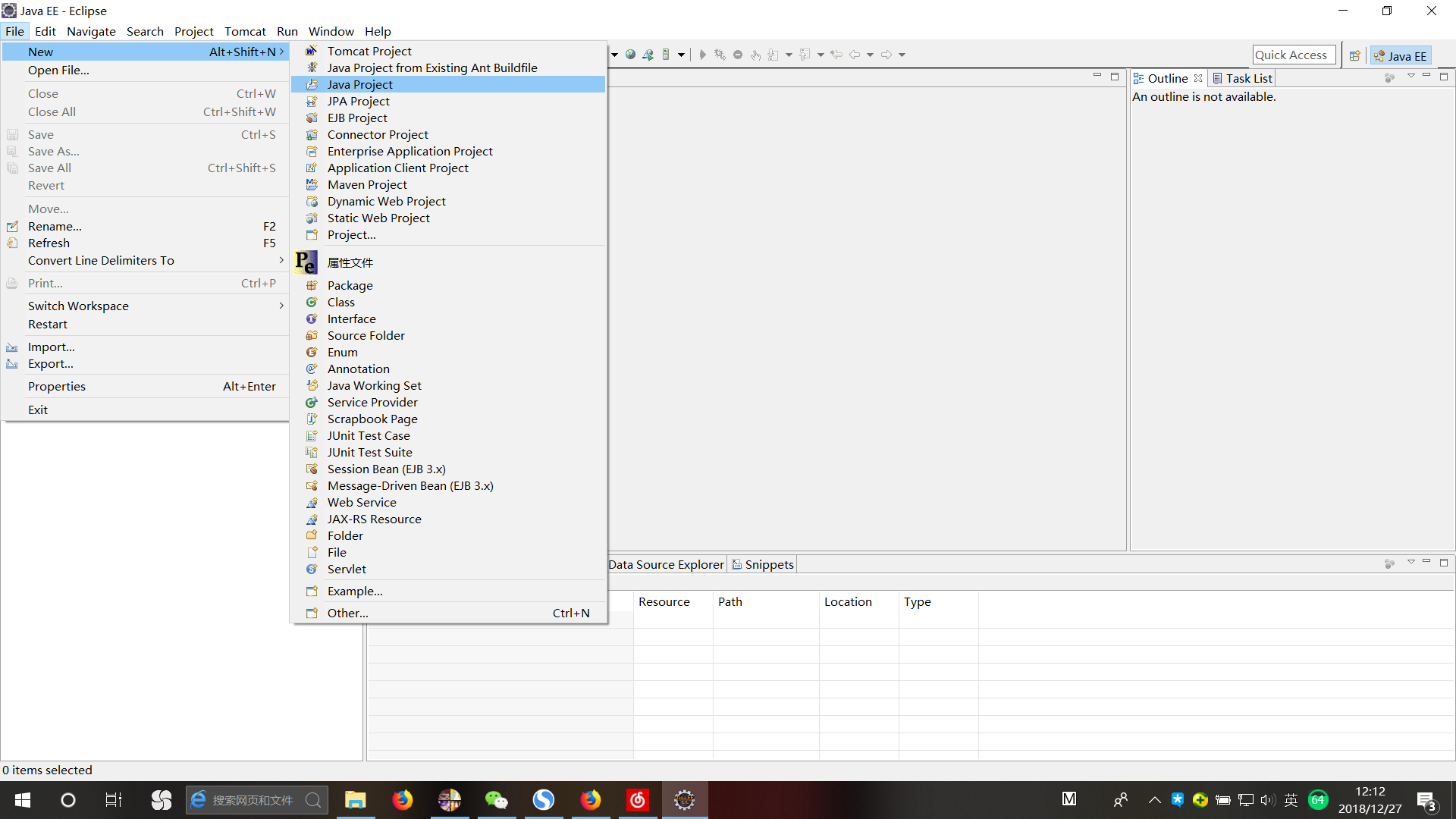1456x819 pixels.
Task: Click the green Run arrow on the toolbar
Action: point(703,54)
